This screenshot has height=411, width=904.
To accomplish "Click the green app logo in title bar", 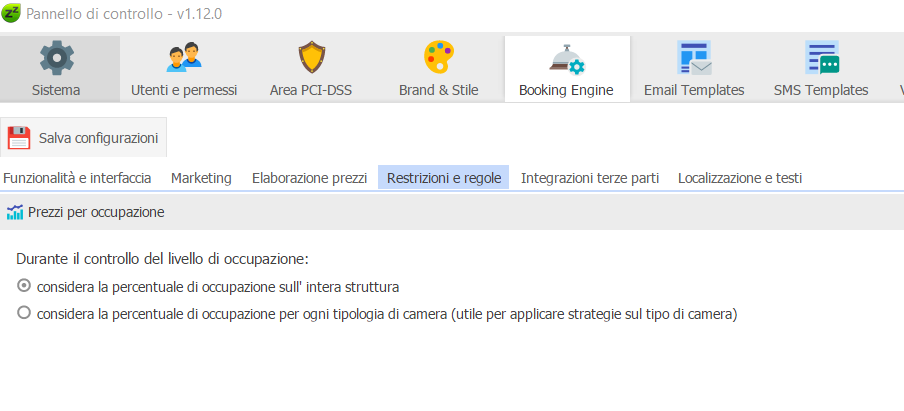I will 10,13.
